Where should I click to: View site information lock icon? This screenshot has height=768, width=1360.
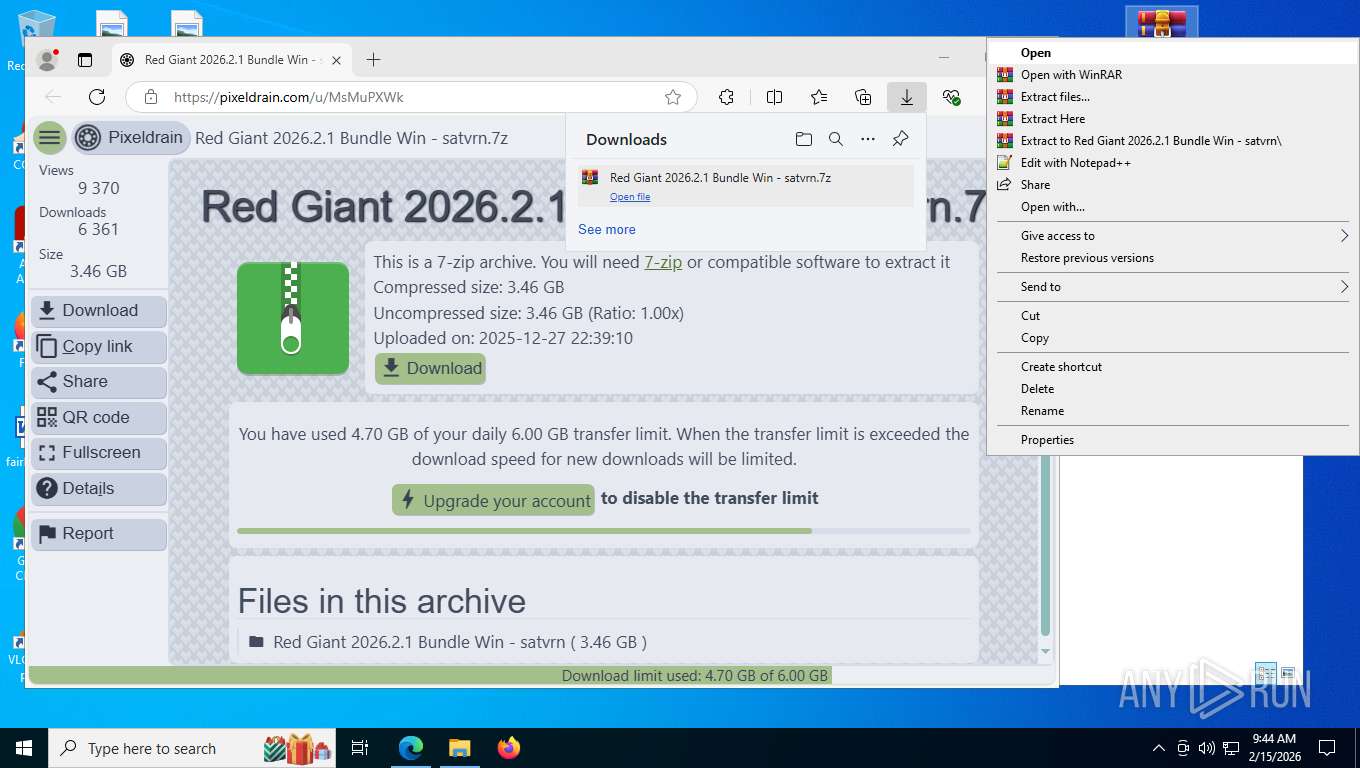151,97
